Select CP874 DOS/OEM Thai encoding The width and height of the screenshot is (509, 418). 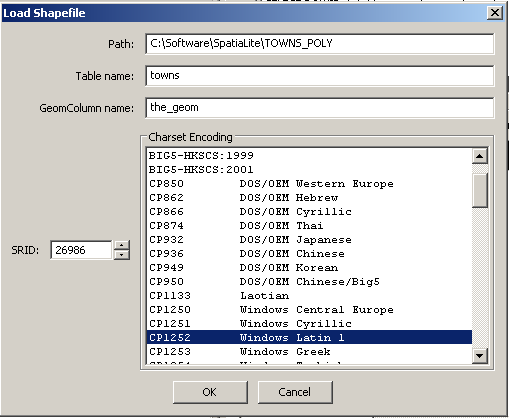click(309, 226)
